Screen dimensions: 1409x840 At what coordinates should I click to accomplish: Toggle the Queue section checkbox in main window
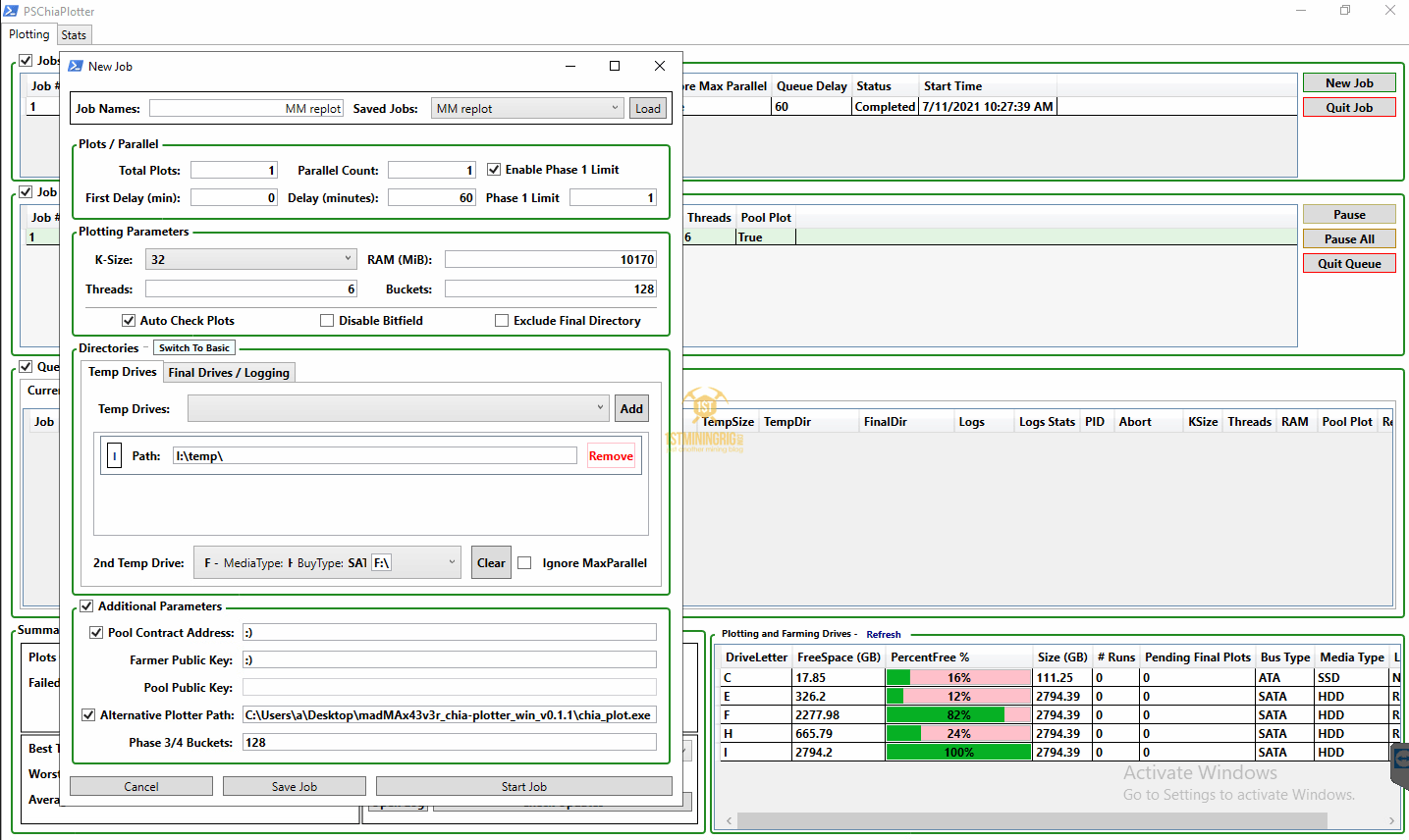coord(26,367)
